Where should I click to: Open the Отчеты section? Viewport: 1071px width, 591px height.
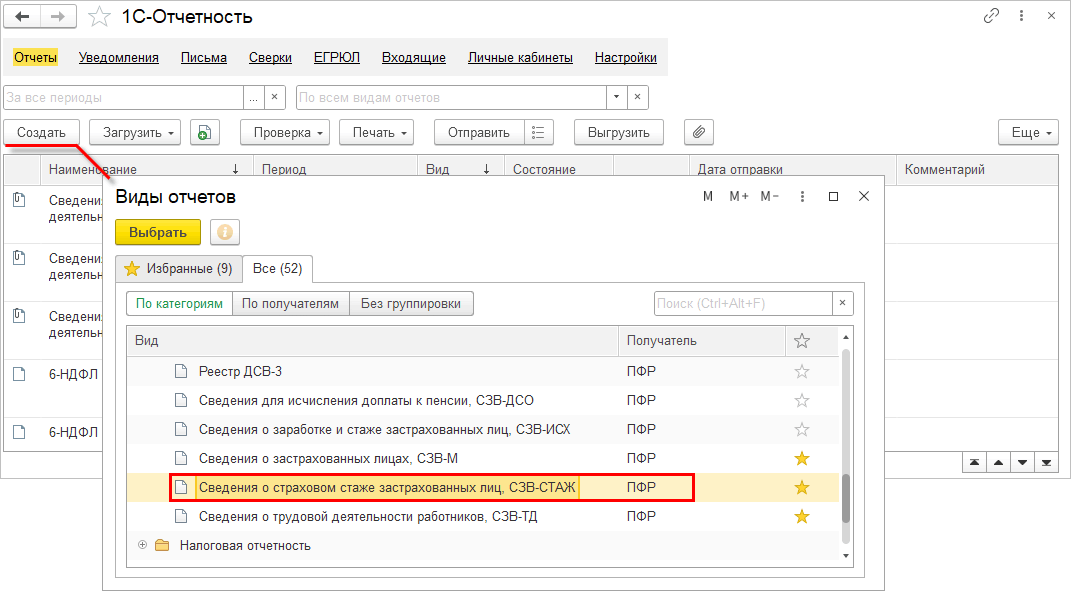coord(36,57)
